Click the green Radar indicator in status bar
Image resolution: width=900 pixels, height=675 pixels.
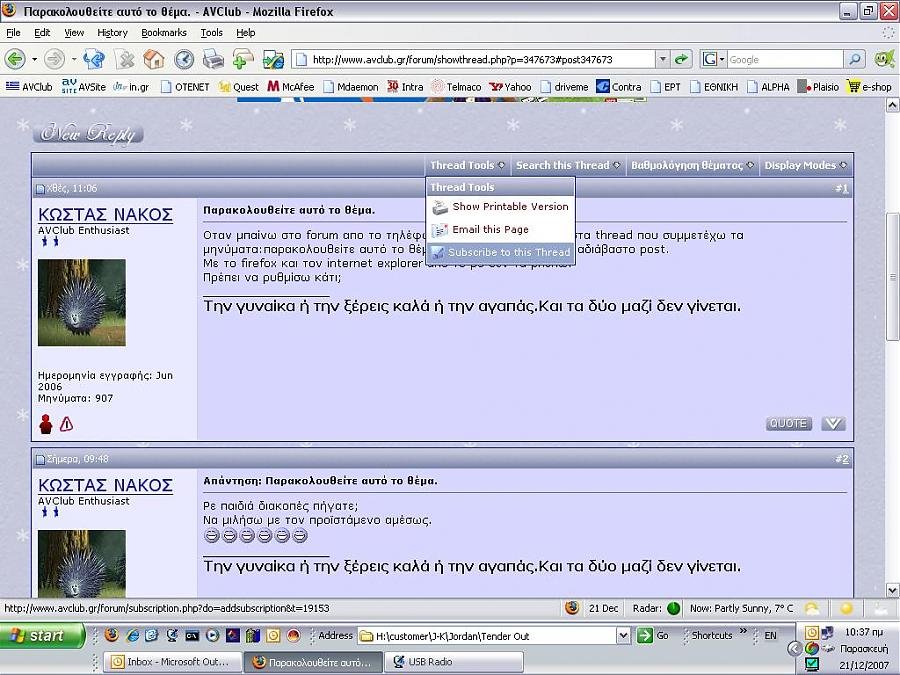[674, 608]
